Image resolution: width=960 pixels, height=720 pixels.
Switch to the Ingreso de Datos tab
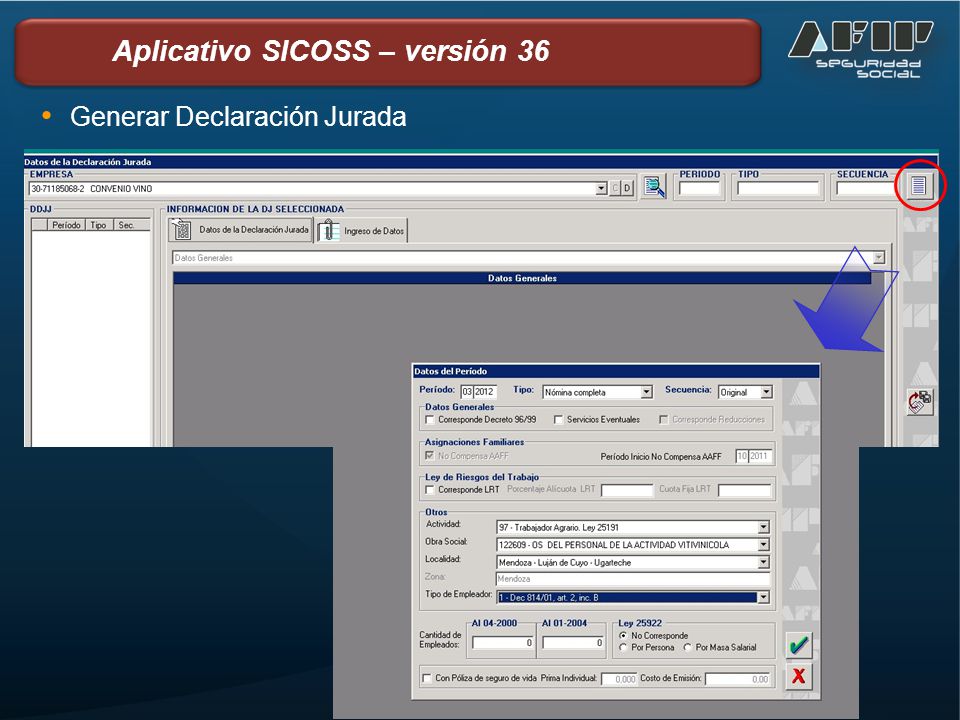[x=361, y=231]
